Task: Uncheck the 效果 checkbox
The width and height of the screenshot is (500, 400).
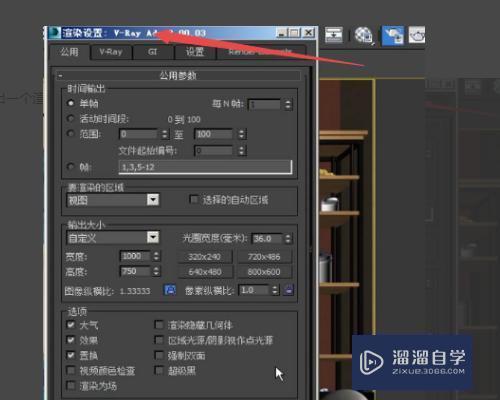Action: point(71,340)
